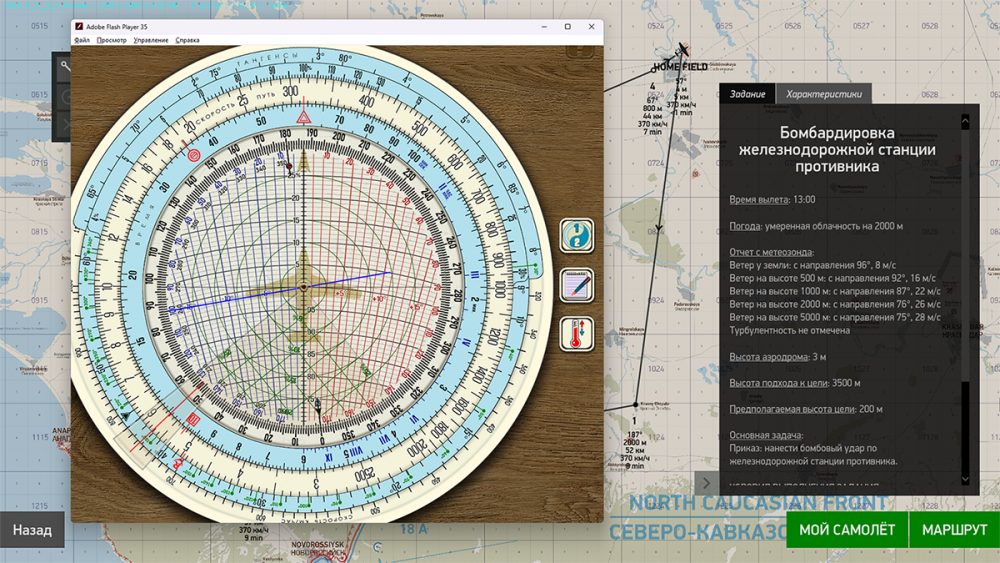Click the red circular index marker

(x=193, y=155)
